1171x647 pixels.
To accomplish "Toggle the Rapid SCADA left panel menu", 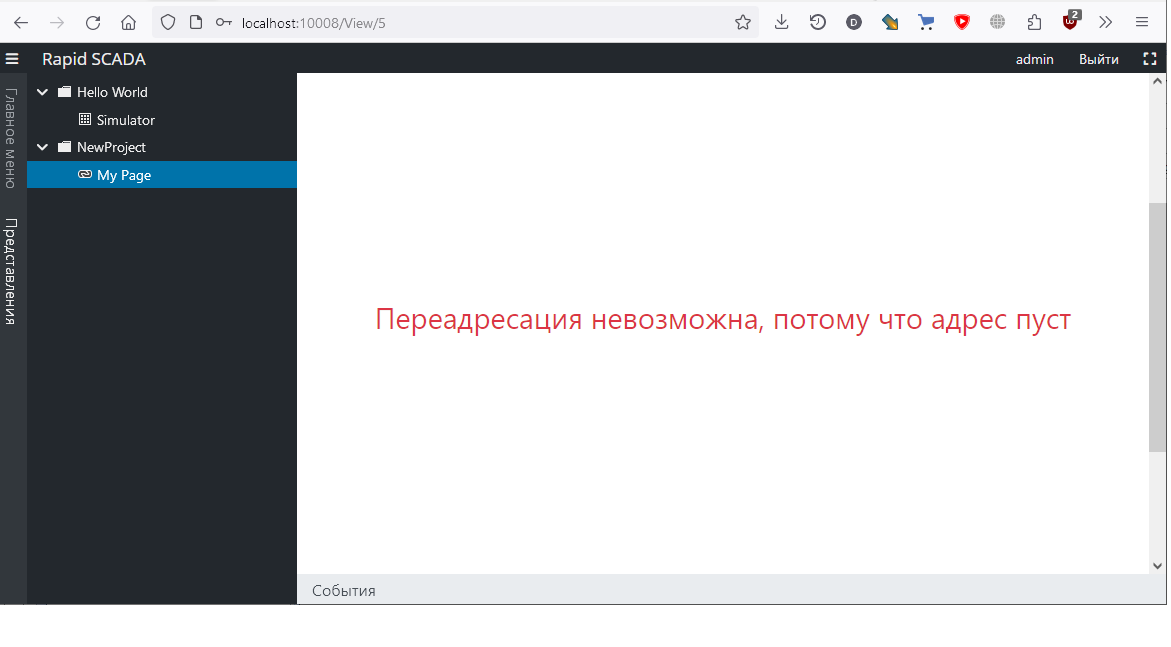I will tap(12, 59).
